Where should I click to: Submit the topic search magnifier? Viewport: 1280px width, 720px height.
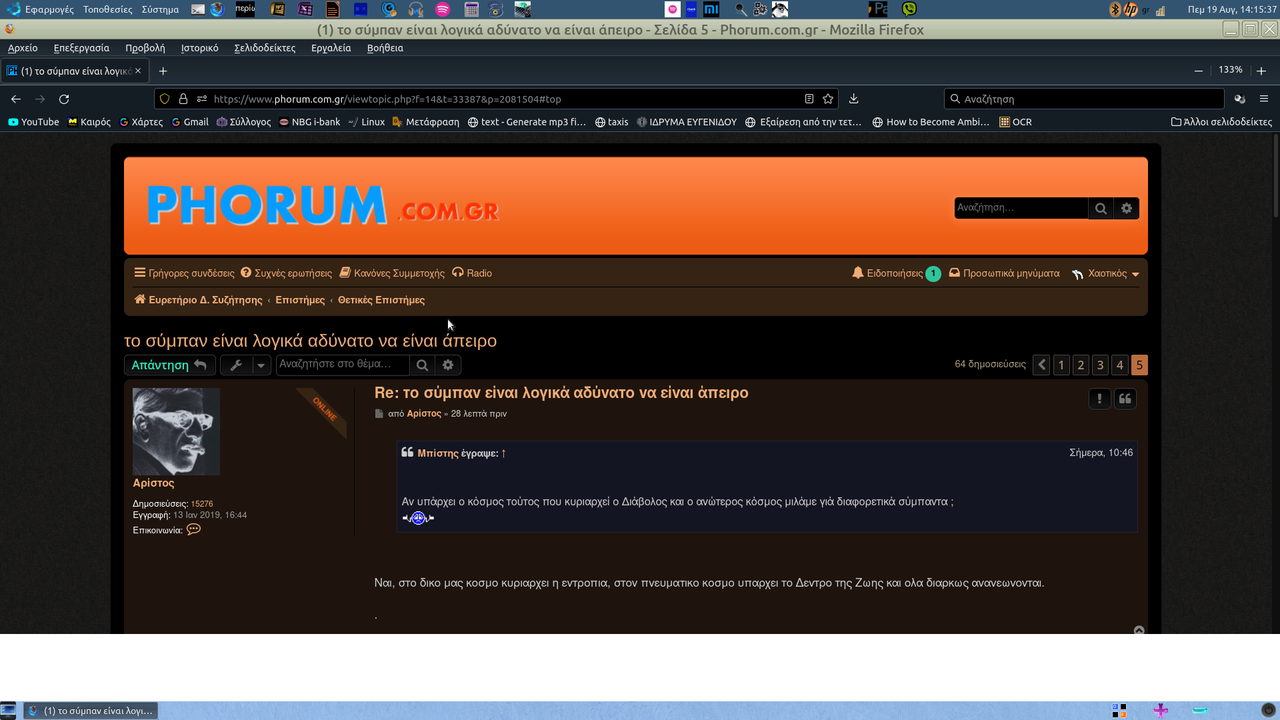(422, 365)
